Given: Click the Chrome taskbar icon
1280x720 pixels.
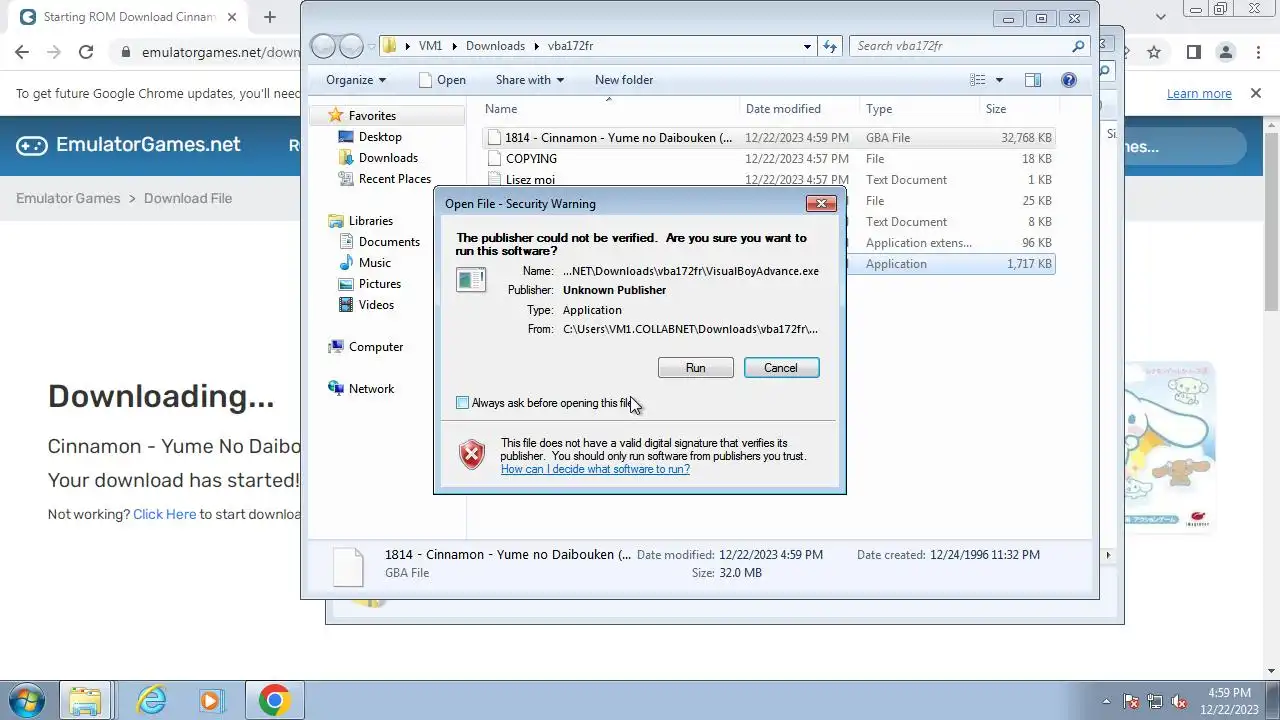Looking at the screenshot, I should pyautogui.click(x=274, y=700).
